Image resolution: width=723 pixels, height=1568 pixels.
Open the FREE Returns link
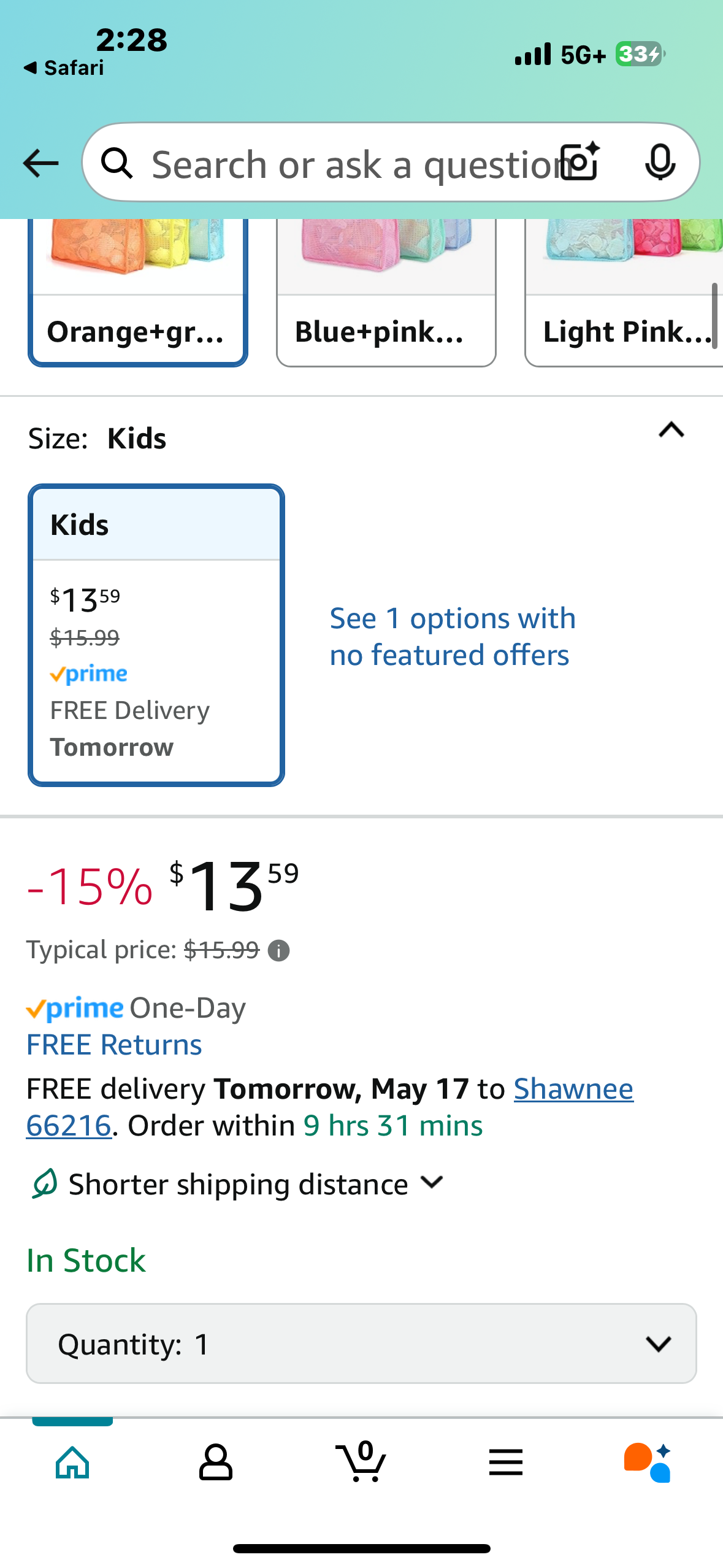pyautogui.click(x=114, y=1045)
